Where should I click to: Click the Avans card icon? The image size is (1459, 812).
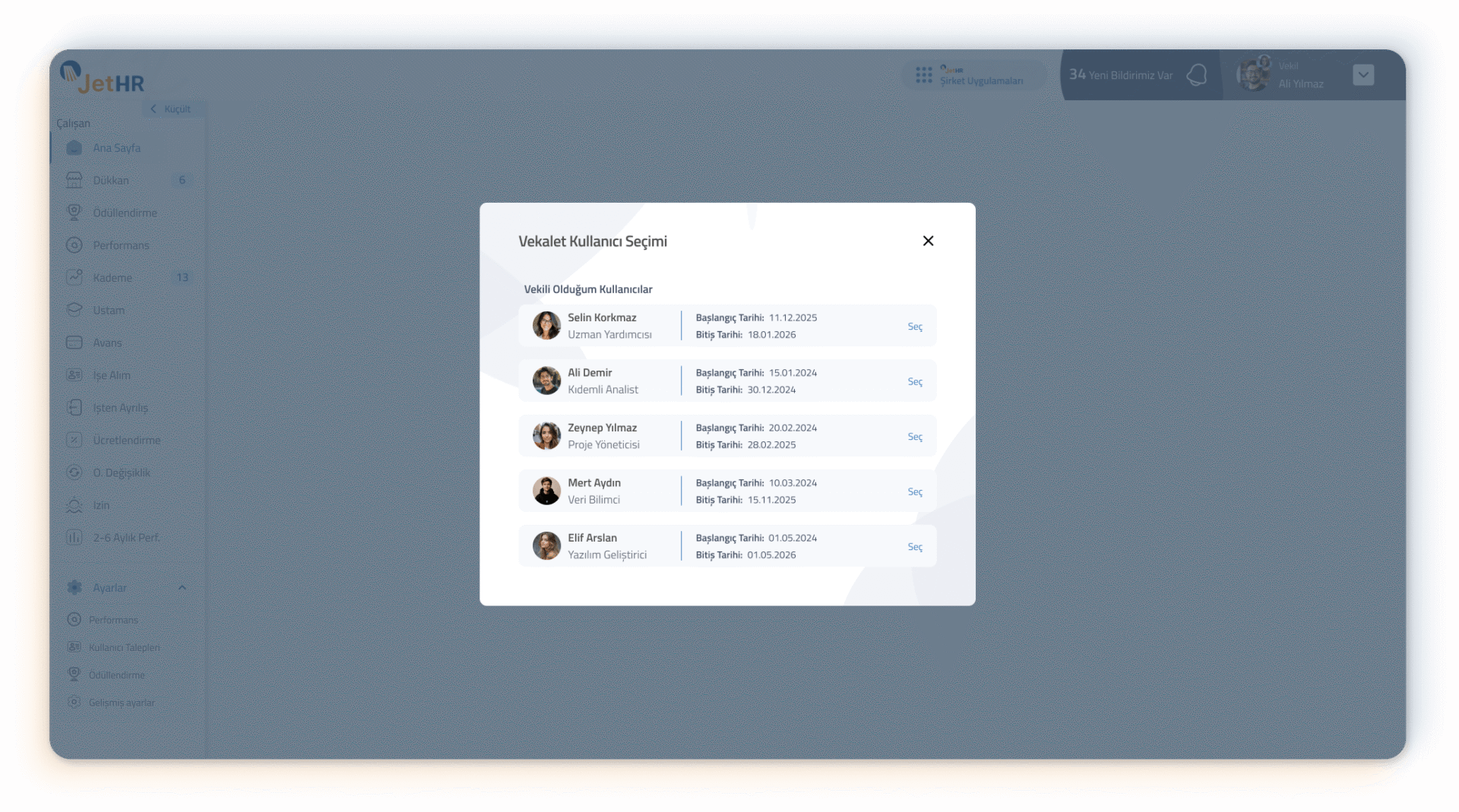(x=74, y=343)
